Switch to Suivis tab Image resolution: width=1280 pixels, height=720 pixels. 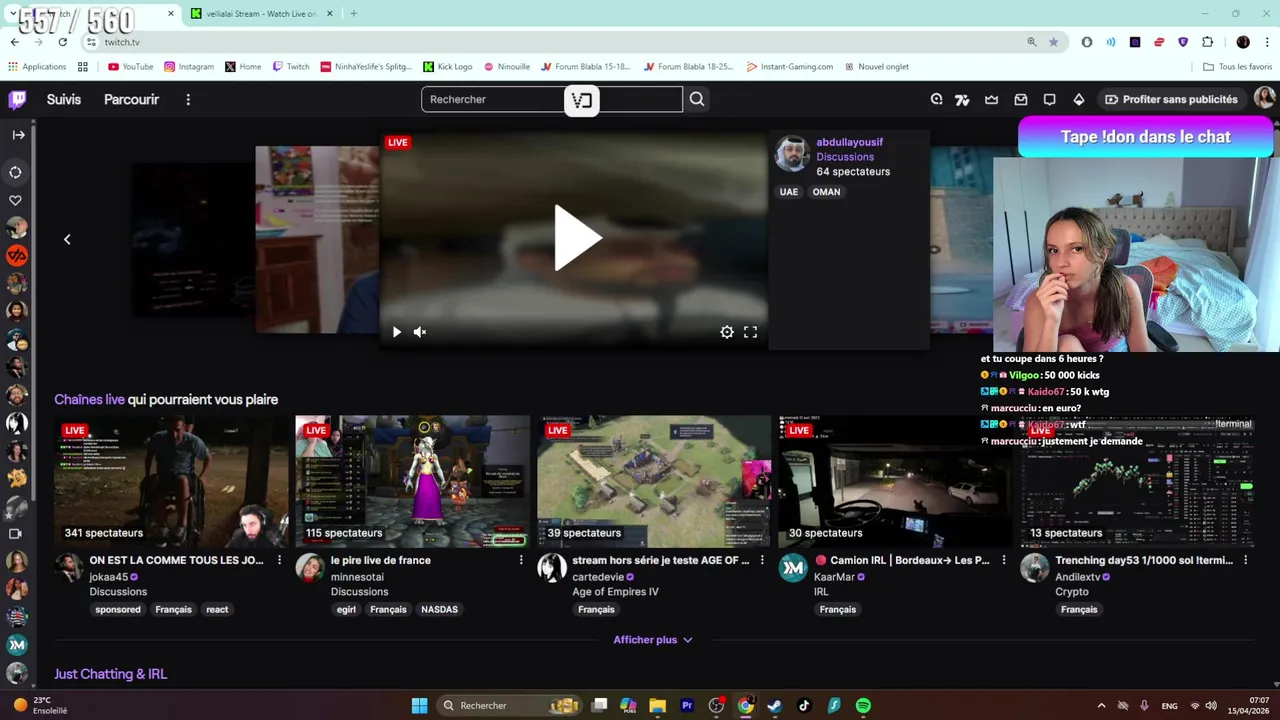pyautogui.click(x=64, y=99)
